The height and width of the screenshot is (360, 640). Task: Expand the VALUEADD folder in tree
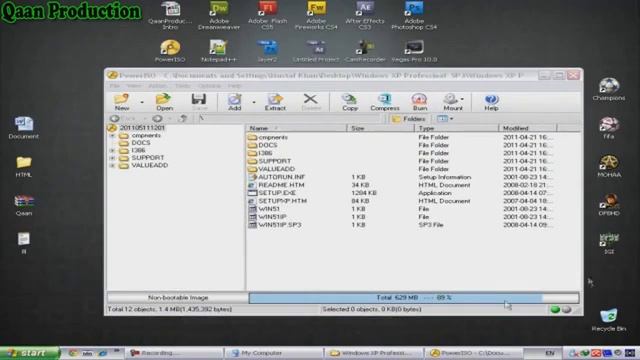click(x=112, y=166)
